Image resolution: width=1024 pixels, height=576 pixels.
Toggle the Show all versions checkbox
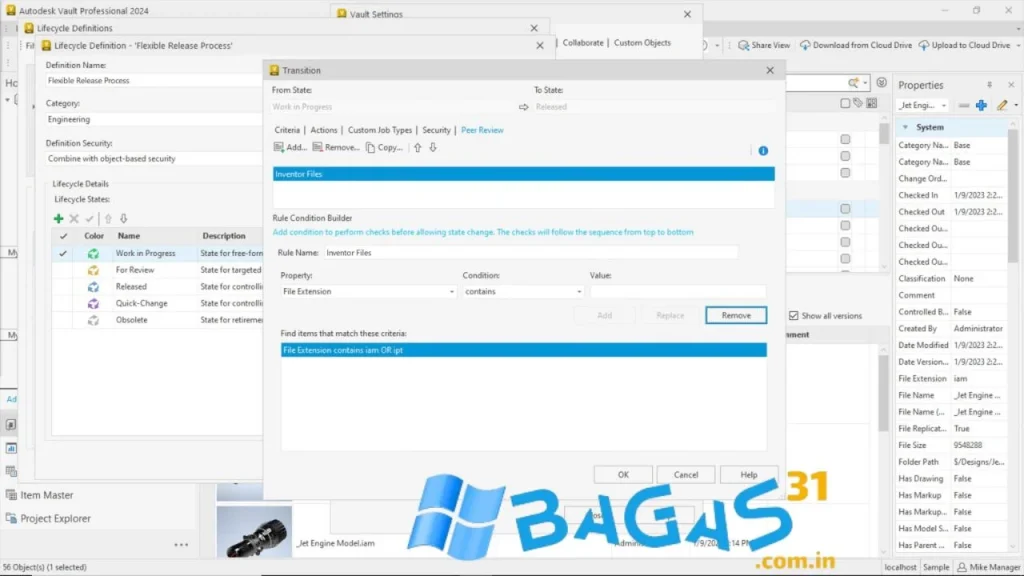794,315
